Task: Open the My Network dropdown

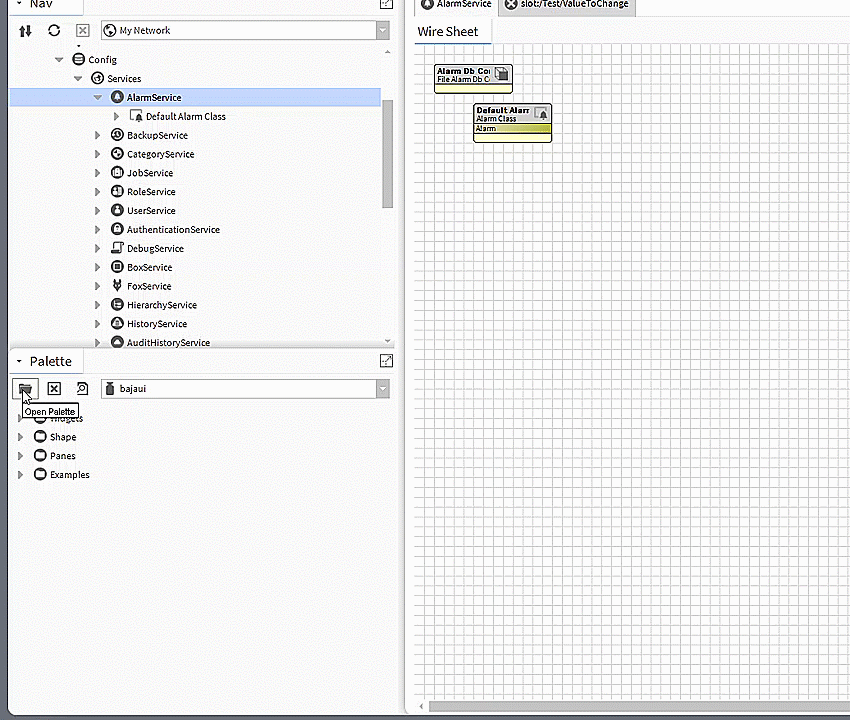Action: tap(382, 31)
